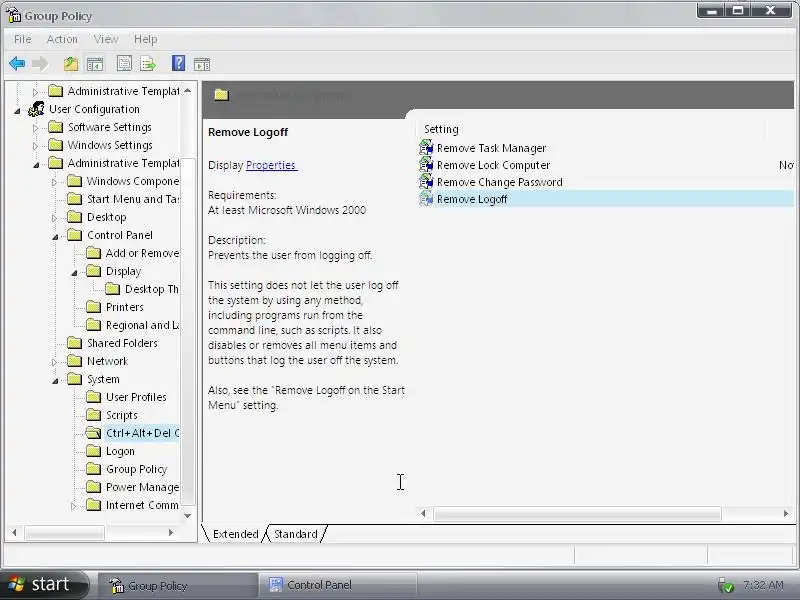Image resolution: width=800 pixels, height=600 pixels.
Task: Click the folder icon in the details header
Action: tap(221, 94)
